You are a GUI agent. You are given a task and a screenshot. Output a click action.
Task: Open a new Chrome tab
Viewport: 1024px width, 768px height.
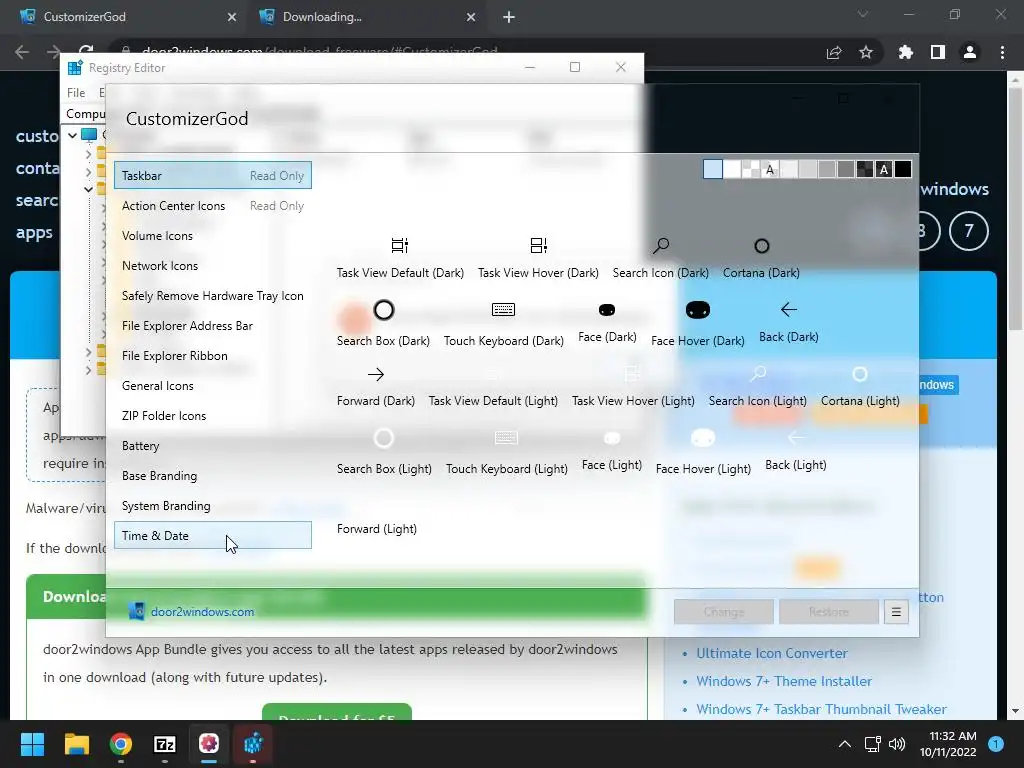[509, 17]
